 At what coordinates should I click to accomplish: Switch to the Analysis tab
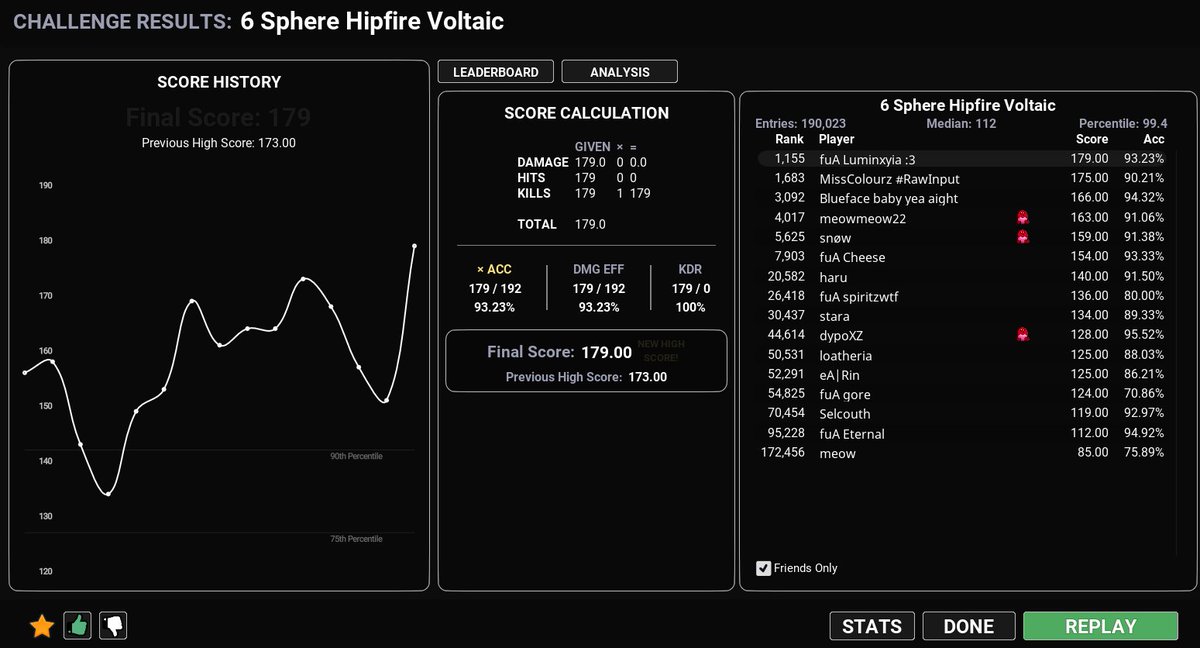click(x=620, y=72)
